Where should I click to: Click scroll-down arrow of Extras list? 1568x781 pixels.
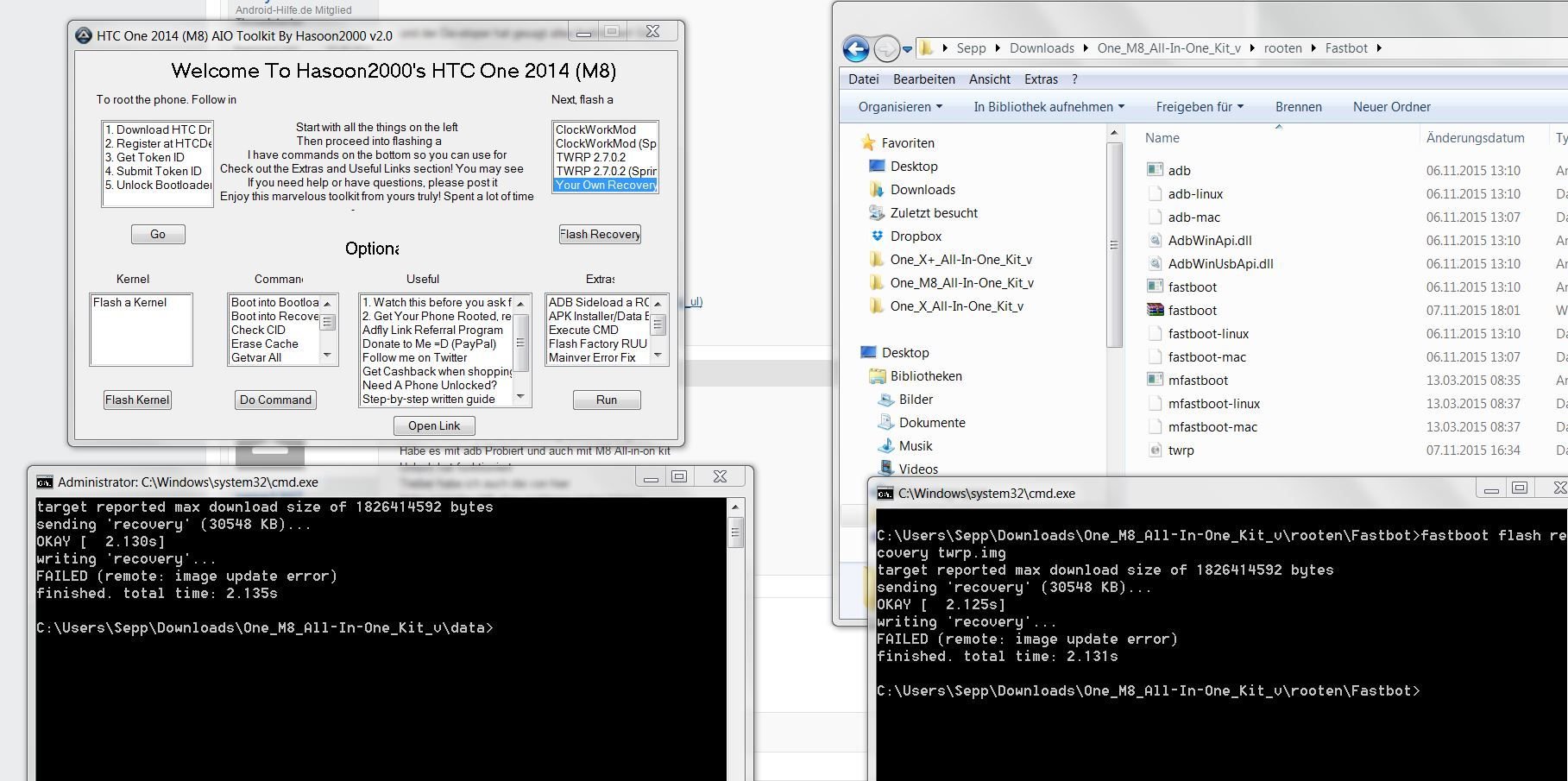coord(658,355)
